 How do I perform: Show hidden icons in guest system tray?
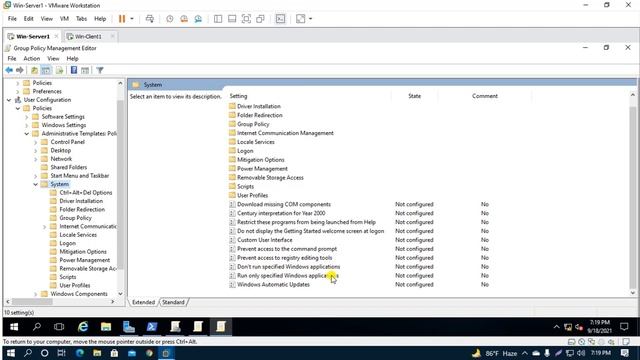pos(556,327)
